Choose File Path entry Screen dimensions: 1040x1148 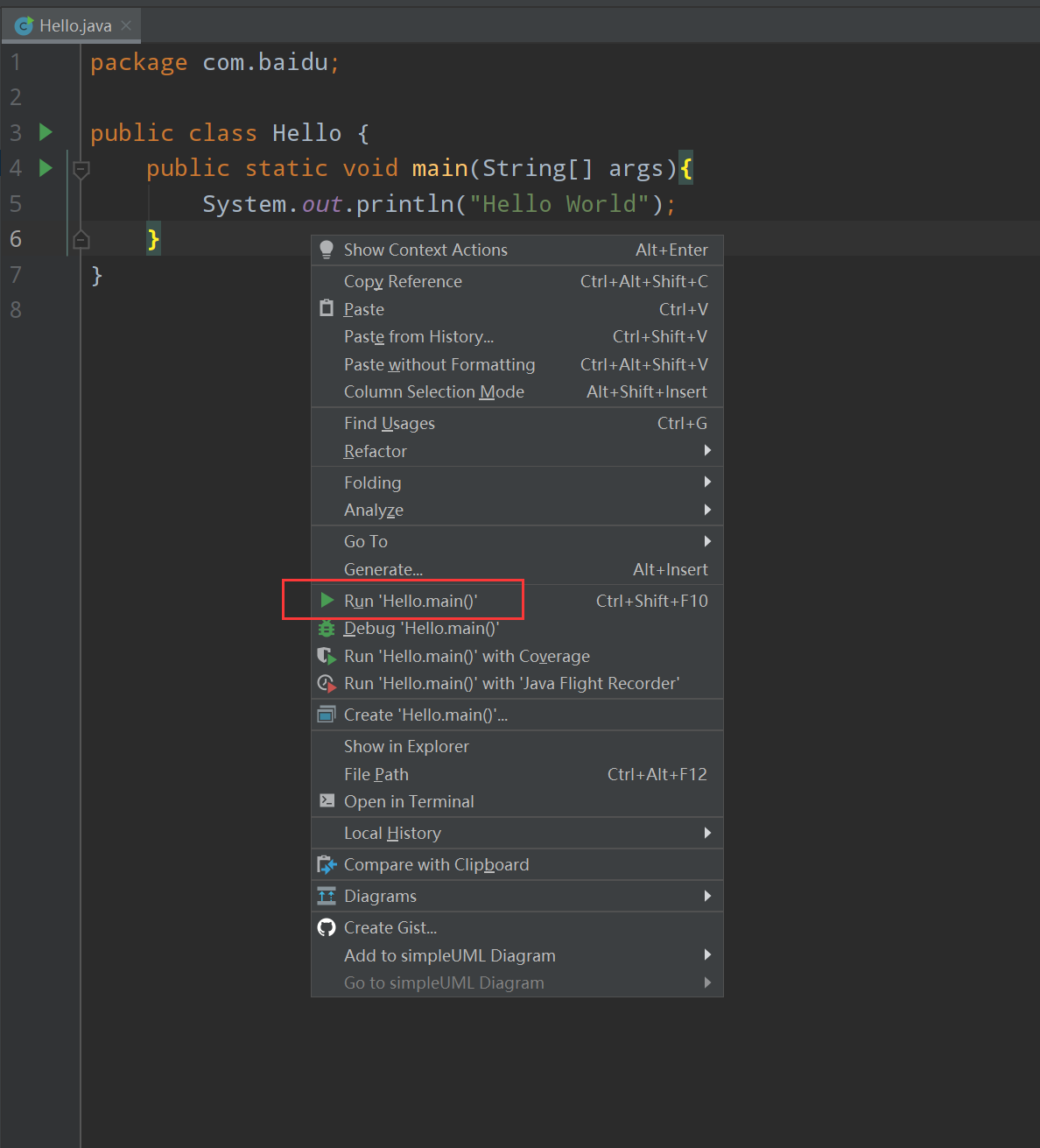(516, 774)
